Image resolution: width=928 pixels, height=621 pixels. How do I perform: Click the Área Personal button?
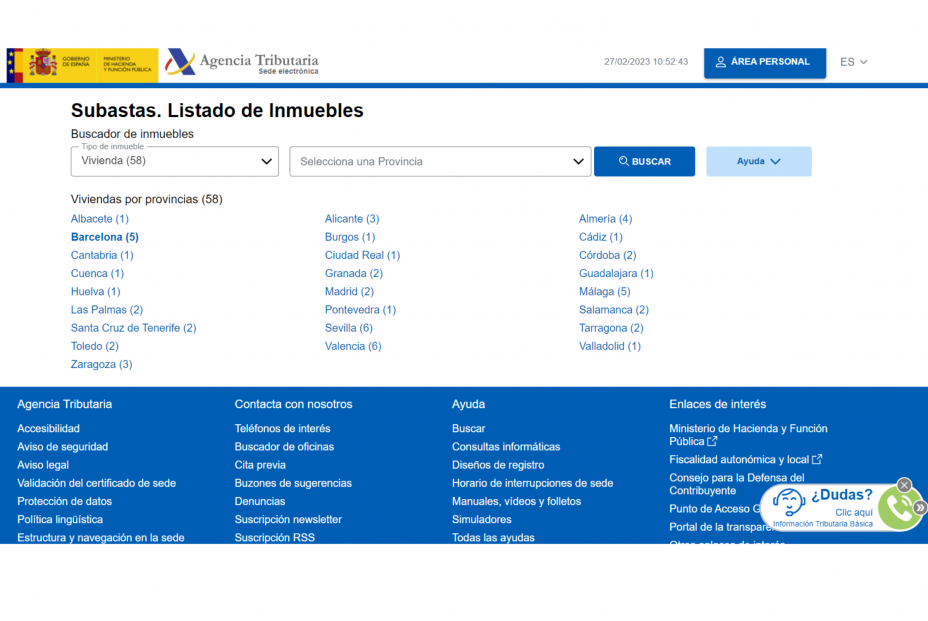[765, 61]
